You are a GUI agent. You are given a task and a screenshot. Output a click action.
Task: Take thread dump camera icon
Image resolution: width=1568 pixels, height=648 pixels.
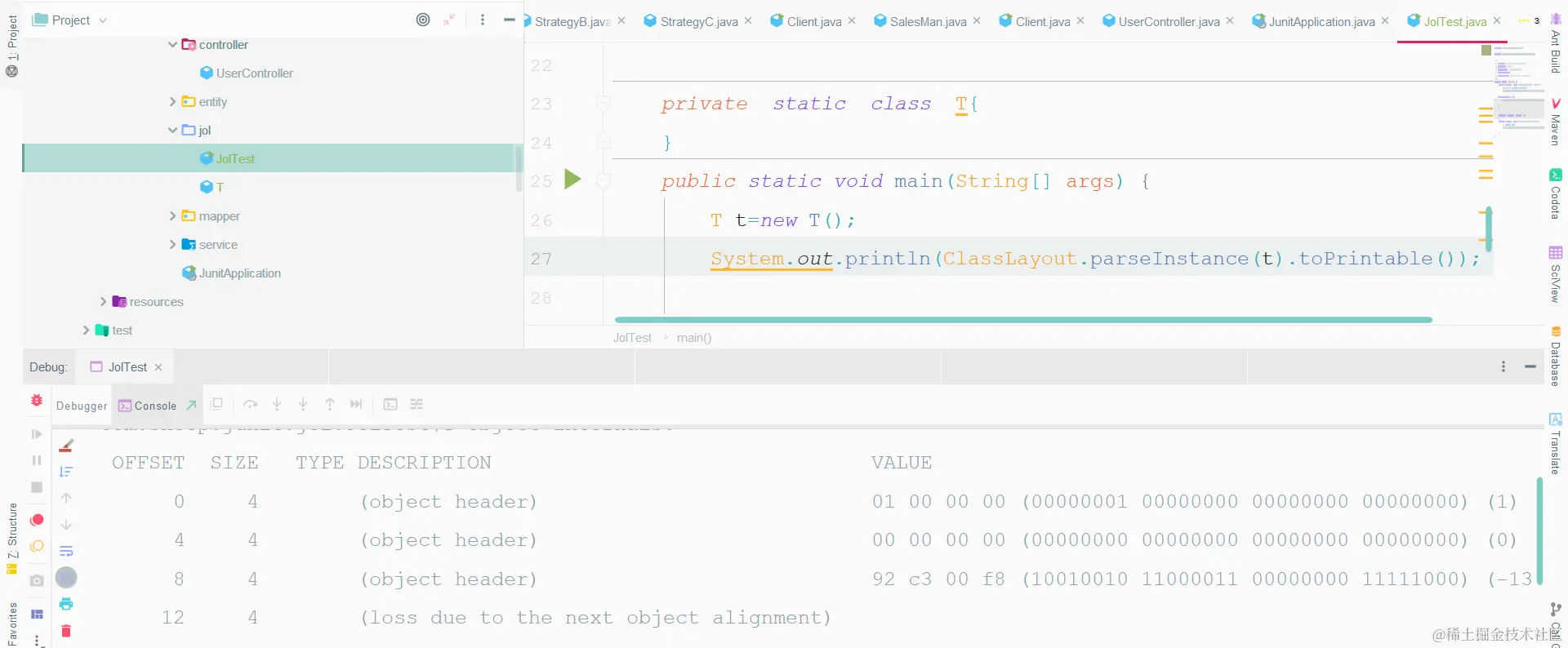(37, 581)
